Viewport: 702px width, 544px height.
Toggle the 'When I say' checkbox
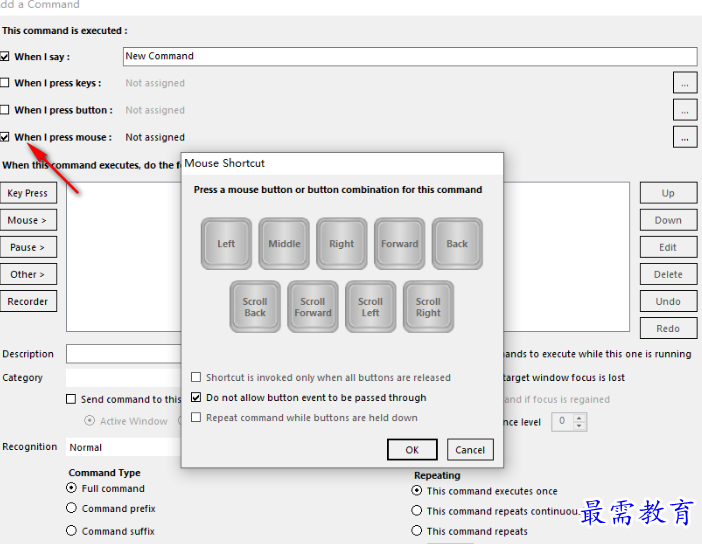(x=4, y=56)
